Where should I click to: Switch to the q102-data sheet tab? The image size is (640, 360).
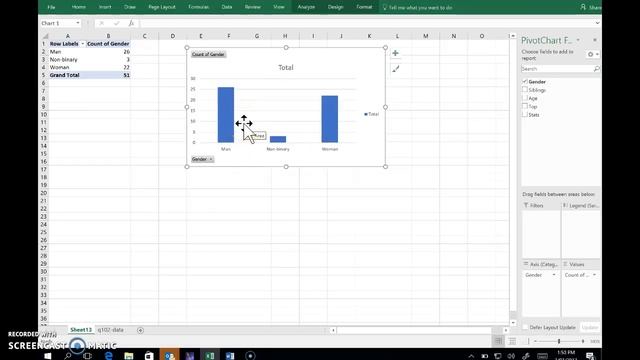pyautogui.click(x=111, y=330)
